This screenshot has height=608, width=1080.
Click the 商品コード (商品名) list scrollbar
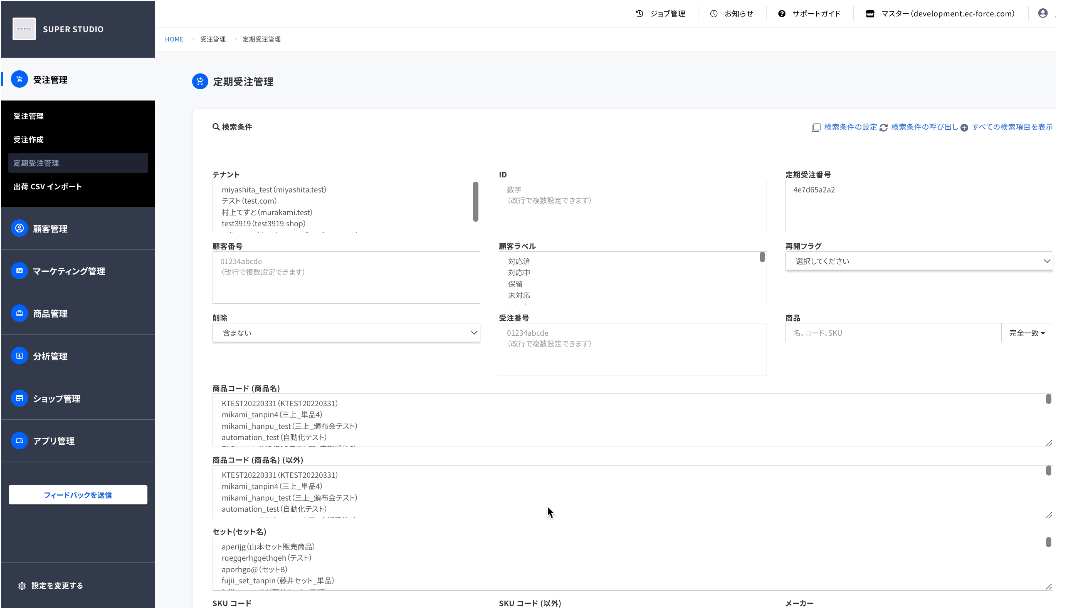pos(1048,399)
